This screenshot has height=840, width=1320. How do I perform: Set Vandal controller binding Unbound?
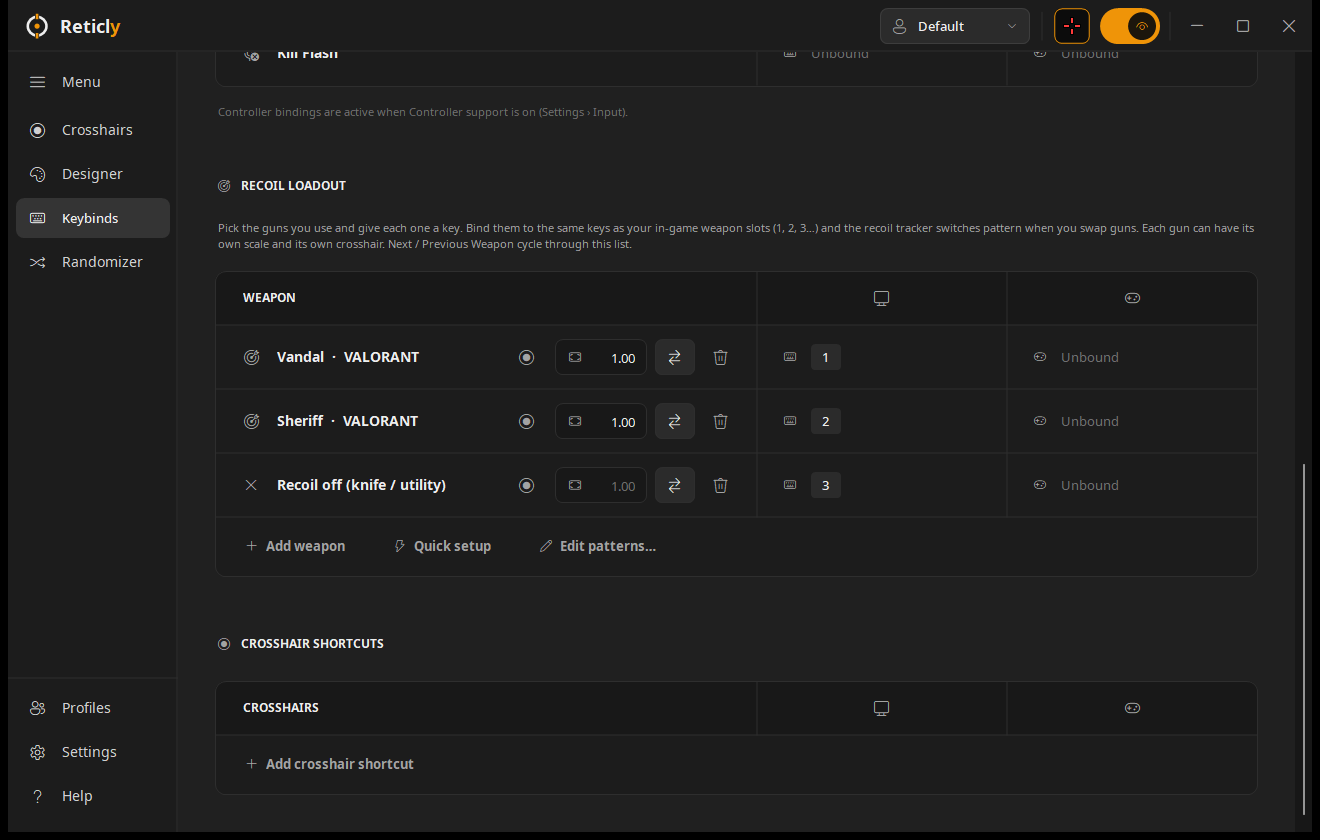point(1089,357)
